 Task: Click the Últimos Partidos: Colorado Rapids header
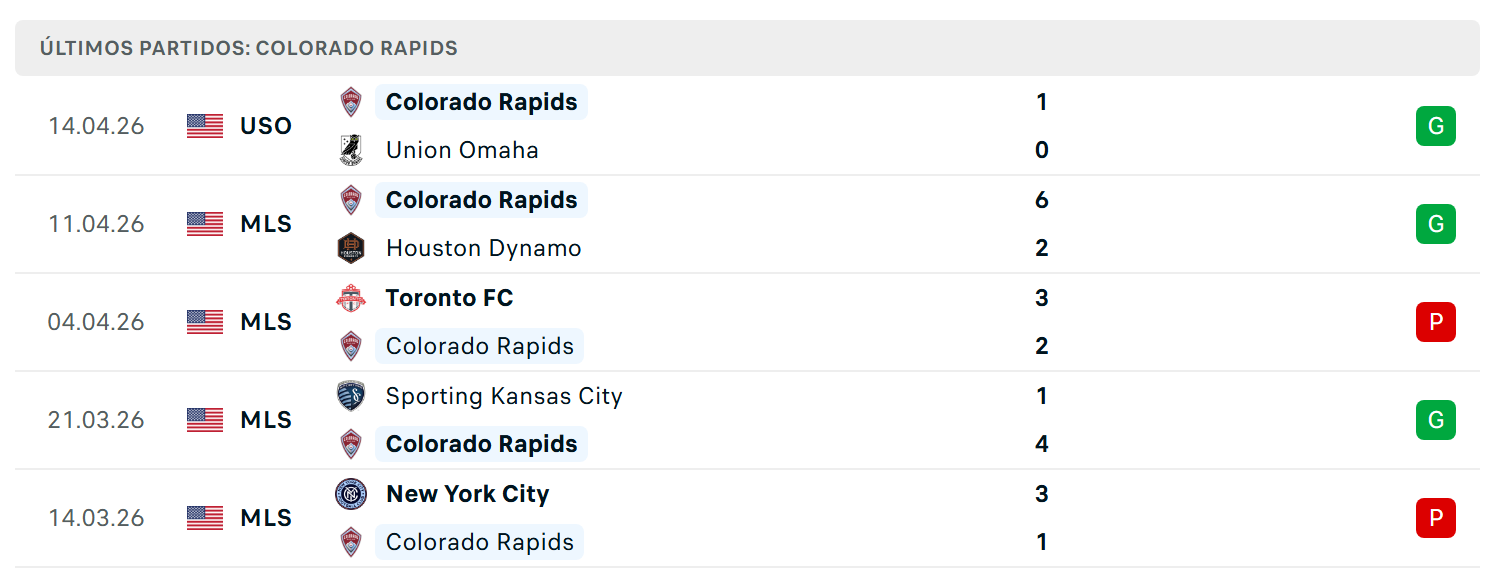click(249, 48)
